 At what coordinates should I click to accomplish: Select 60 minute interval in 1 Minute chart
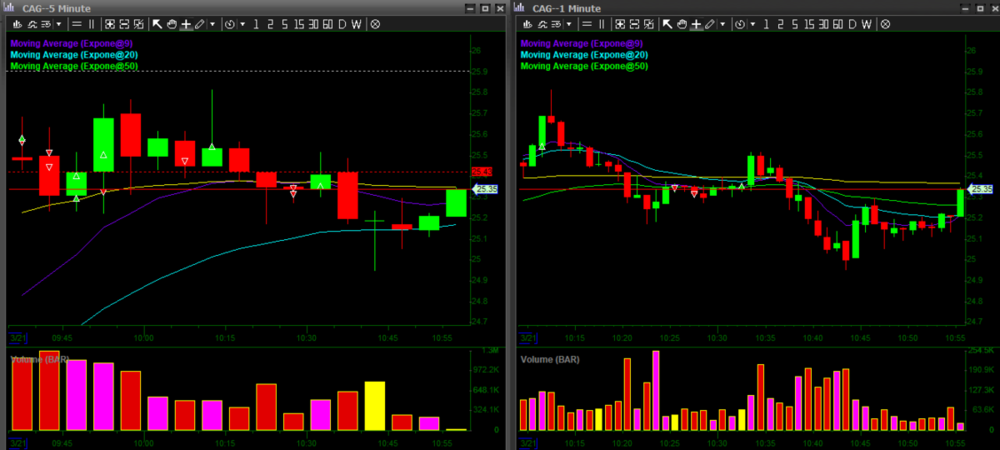(x=838, y=23)
